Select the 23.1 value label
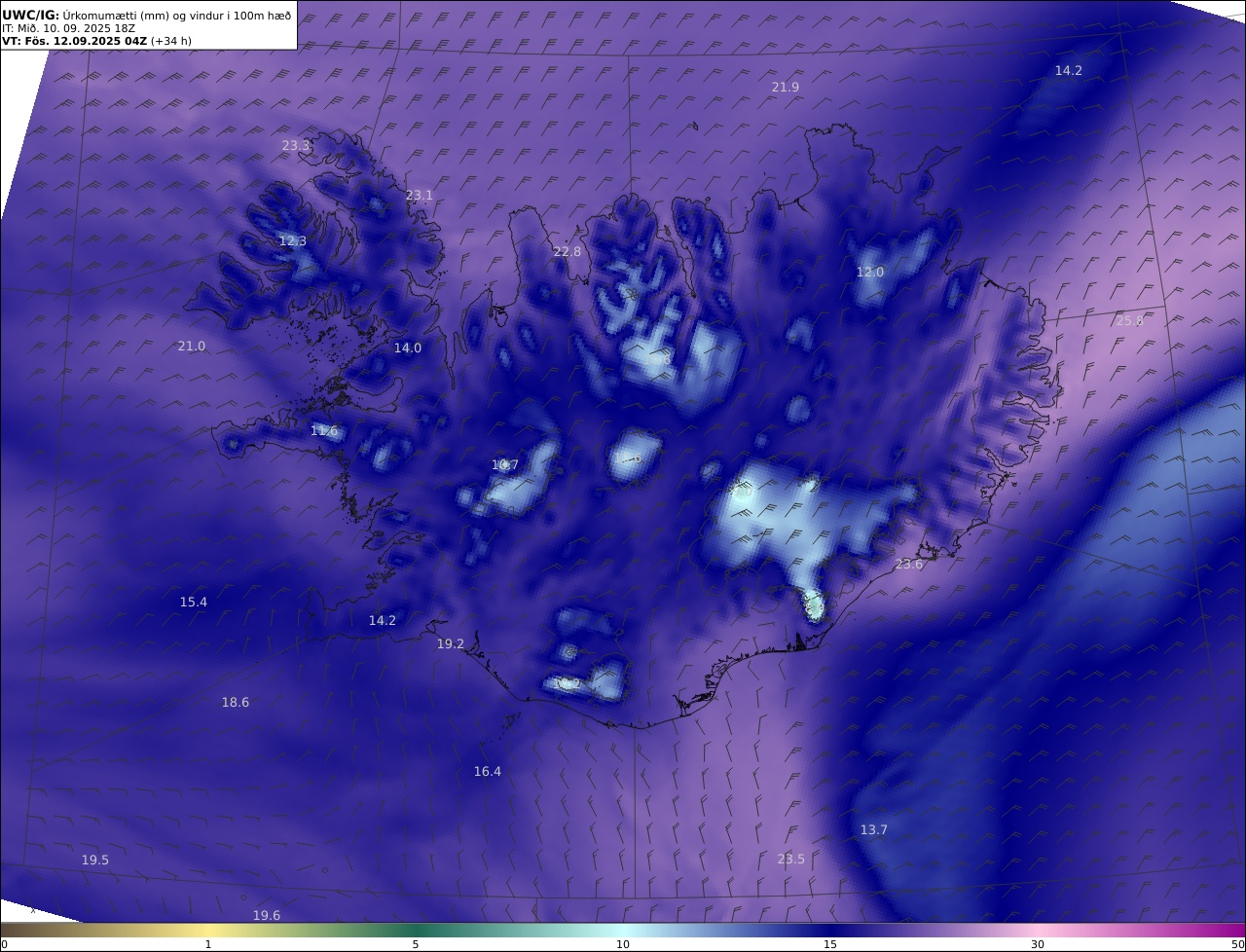The width and height of the screenshot is (1246, 952). pos(420,196)
